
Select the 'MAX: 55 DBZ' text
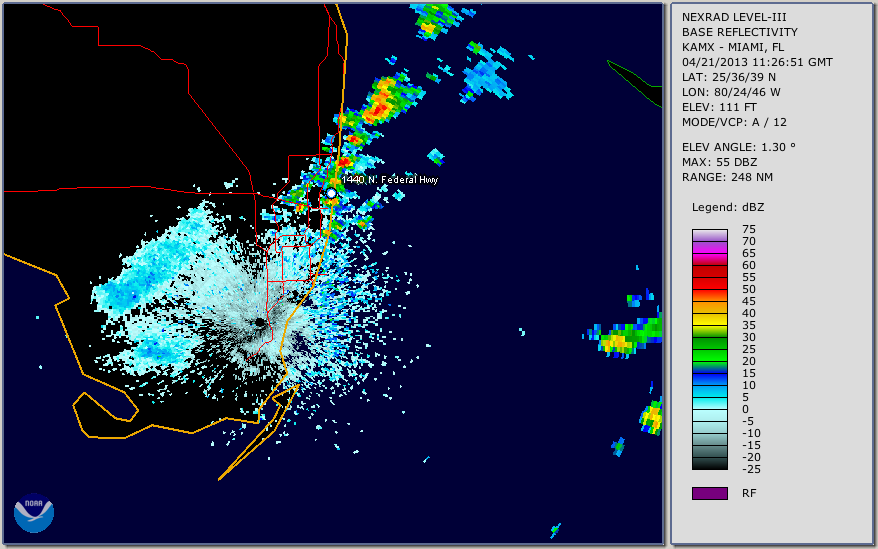pos(720,162)
